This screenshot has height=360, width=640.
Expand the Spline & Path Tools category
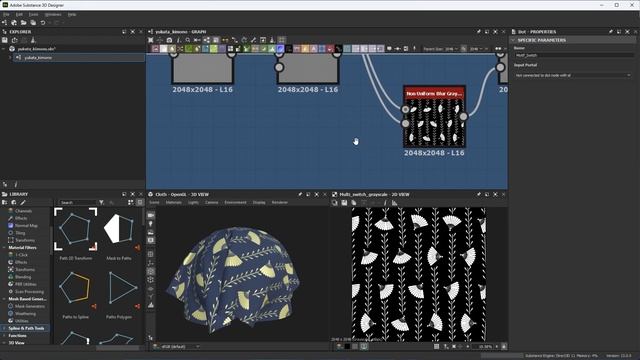pos(4,328)
